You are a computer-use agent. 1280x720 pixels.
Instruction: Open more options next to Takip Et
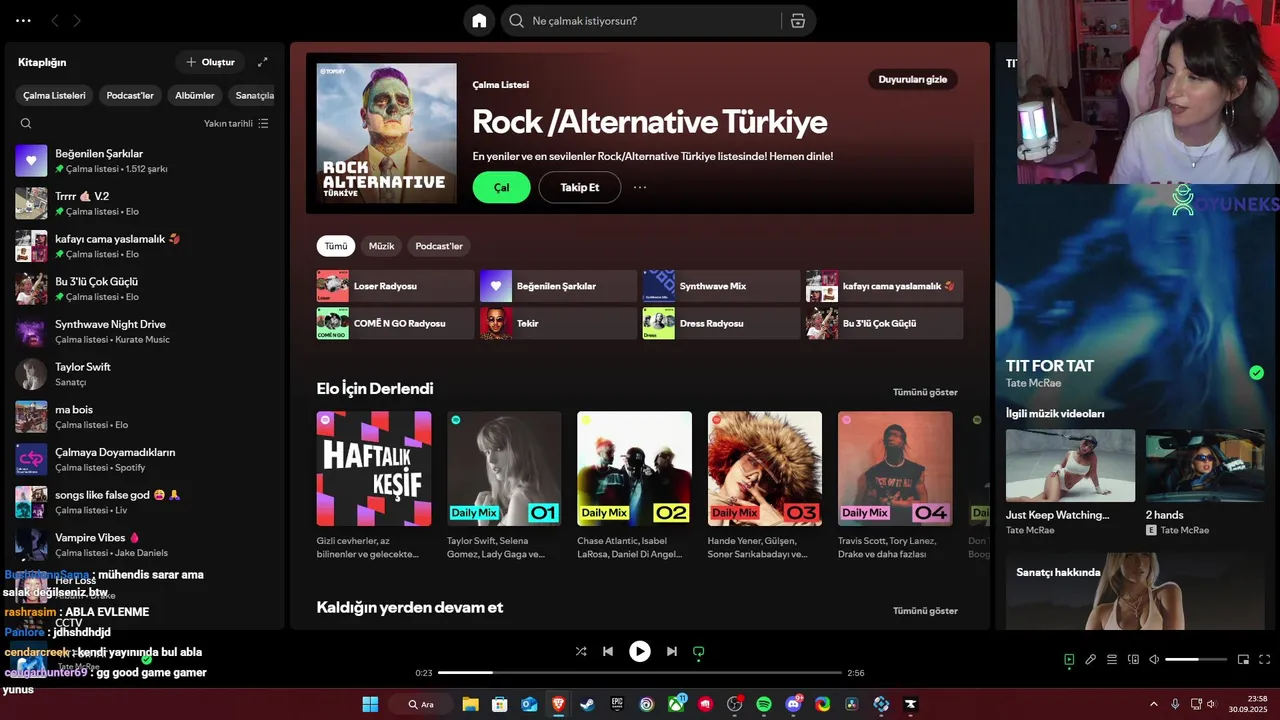point(640,187)
